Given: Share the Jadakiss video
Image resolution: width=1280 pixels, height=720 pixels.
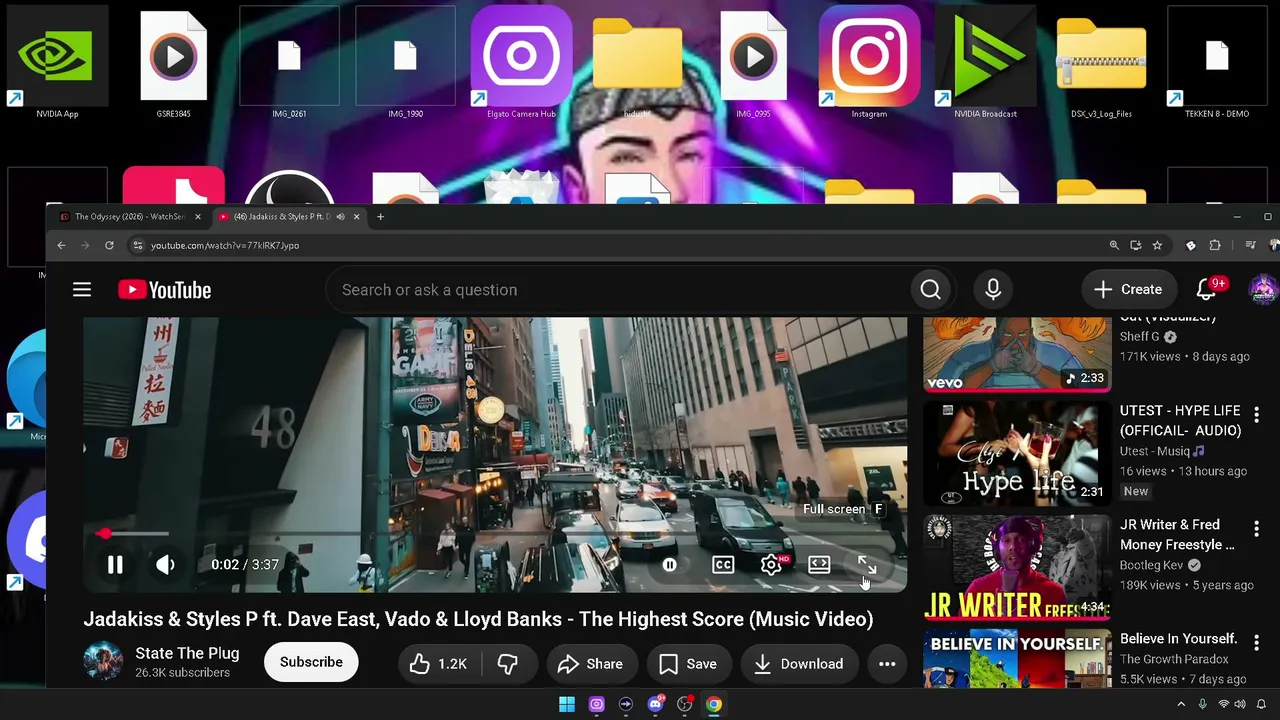Looking at the screenshot, I should (x=590, y=664).
